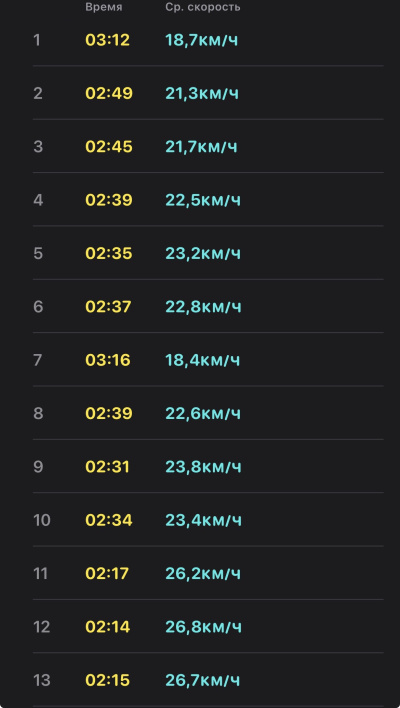Select lap 11 speed 26,2км/ч
The height and width of the screenshot is (708, 400).
[203, 573]
